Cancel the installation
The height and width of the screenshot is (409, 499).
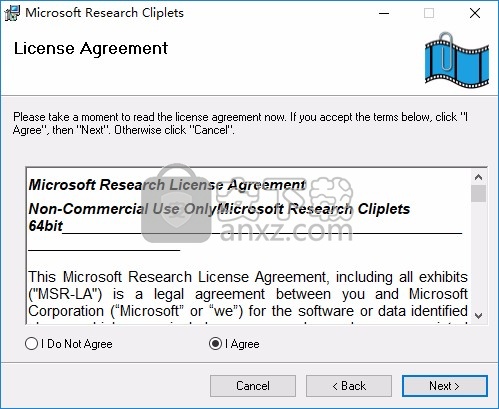[253, 386]
